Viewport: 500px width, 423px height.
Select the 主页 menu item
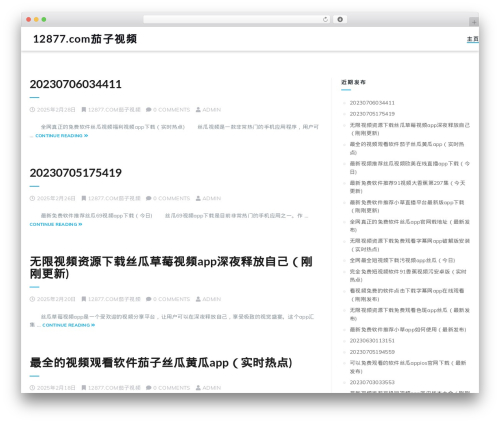473,39
